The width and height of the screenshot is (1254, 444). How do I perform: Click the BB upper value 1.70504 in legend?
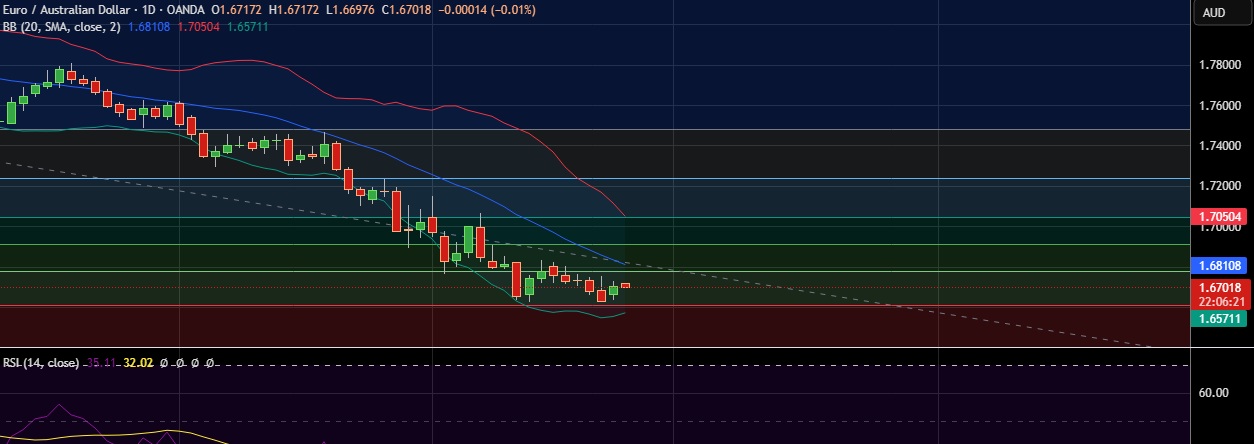pyautogui.click(x=198, y=27)
